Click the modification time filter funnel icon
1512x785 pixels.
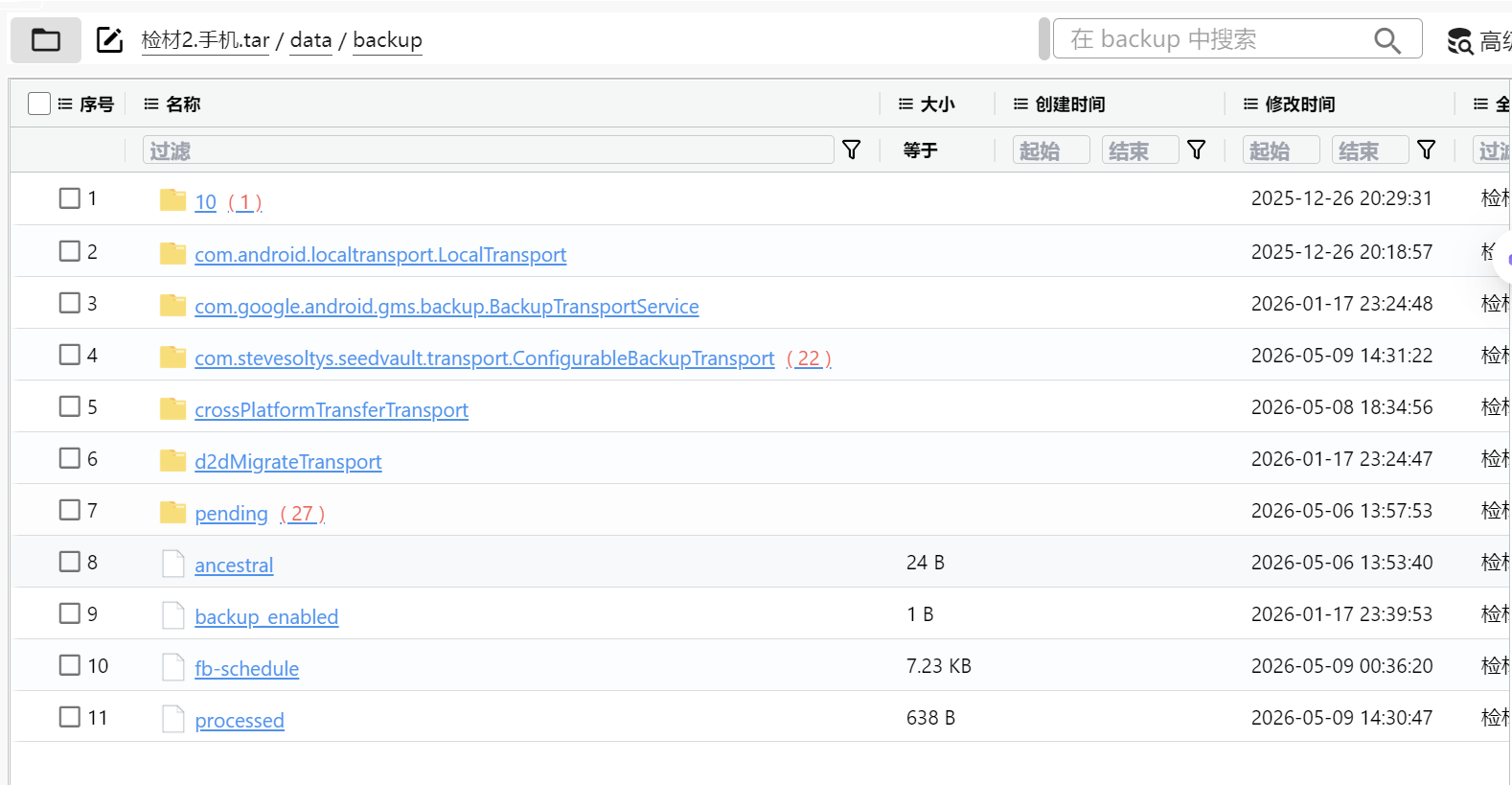click(1426, 150)
